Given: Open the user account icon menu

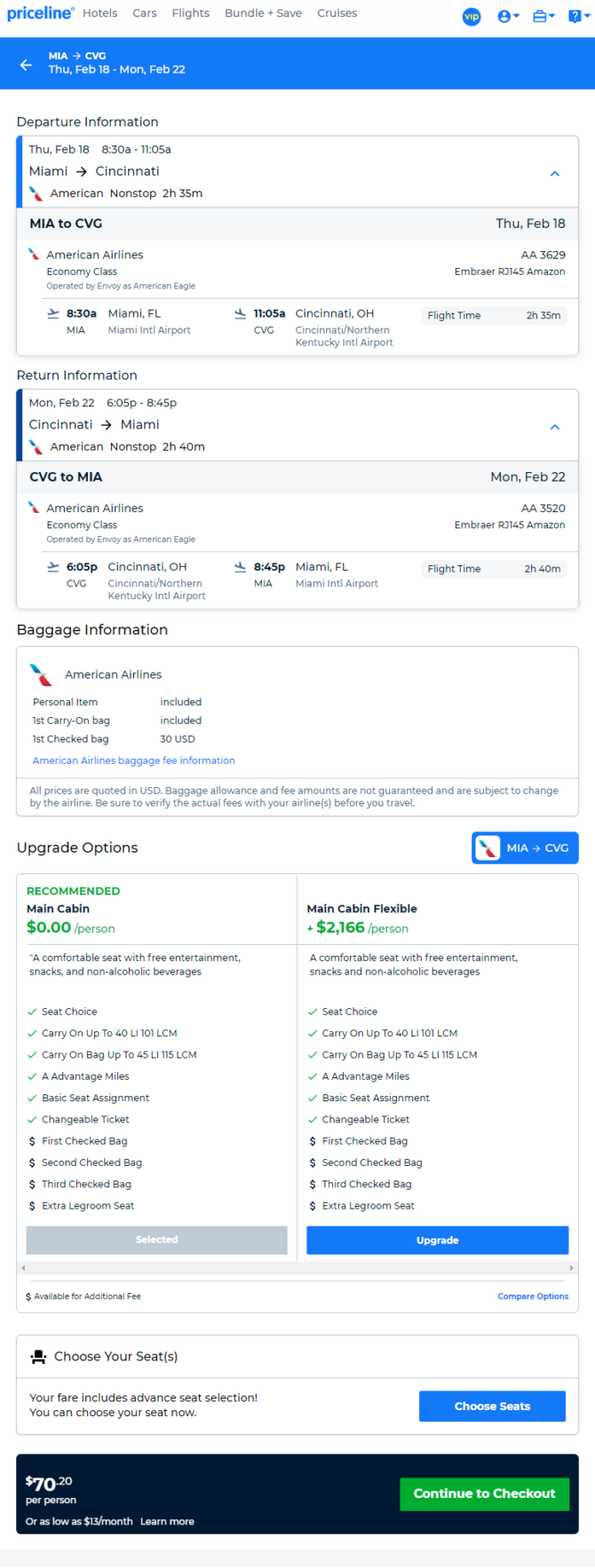Looking at the screenshot, I should point(508,17).
